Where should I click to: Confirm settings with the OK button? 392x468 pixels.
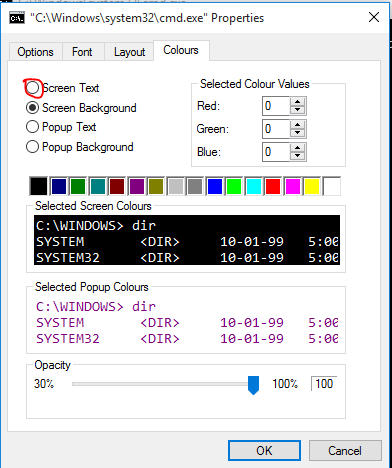pyautogui.click(x=264, y=451)
